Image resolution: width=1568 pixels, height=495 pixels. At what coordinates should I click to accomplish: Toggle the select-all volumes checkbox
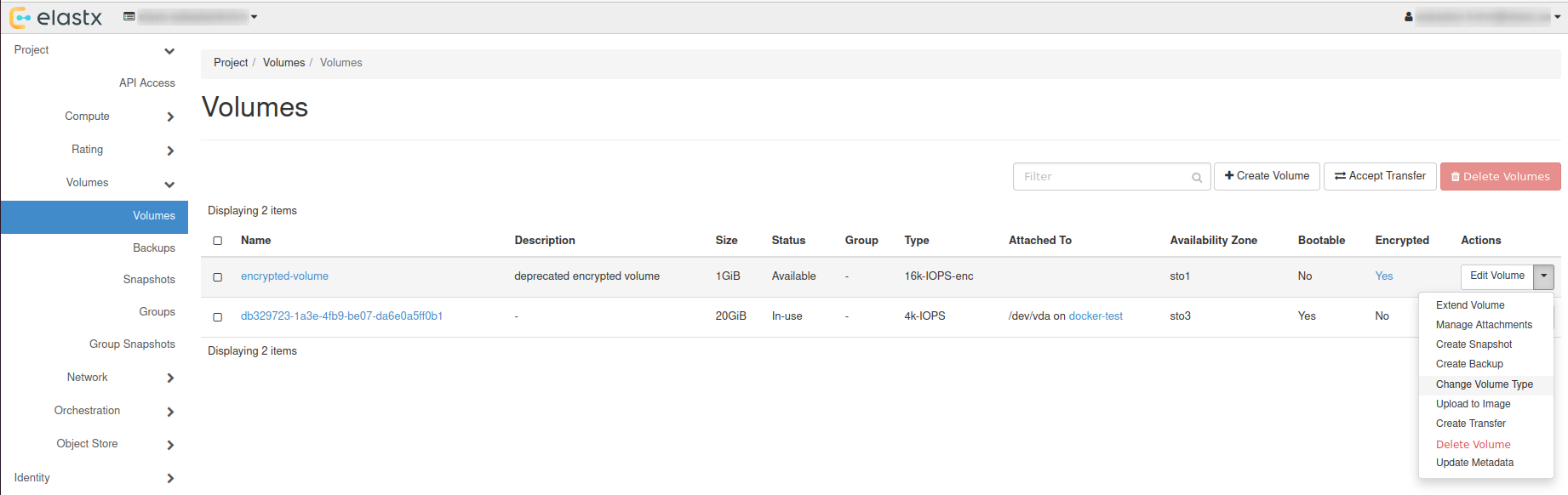pos(218,241)
